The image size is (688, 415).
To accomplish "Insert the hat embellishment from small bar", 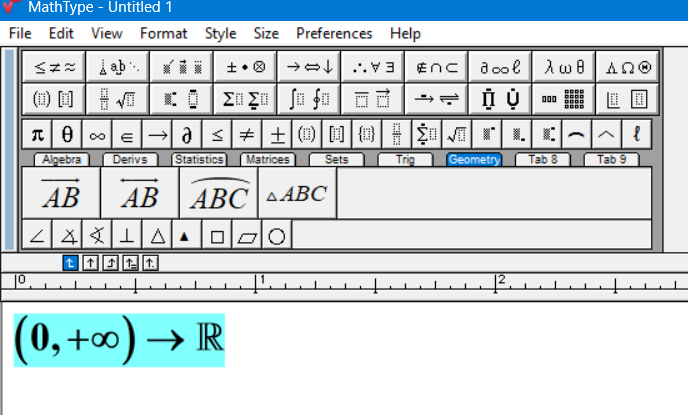I will point(606,134).
